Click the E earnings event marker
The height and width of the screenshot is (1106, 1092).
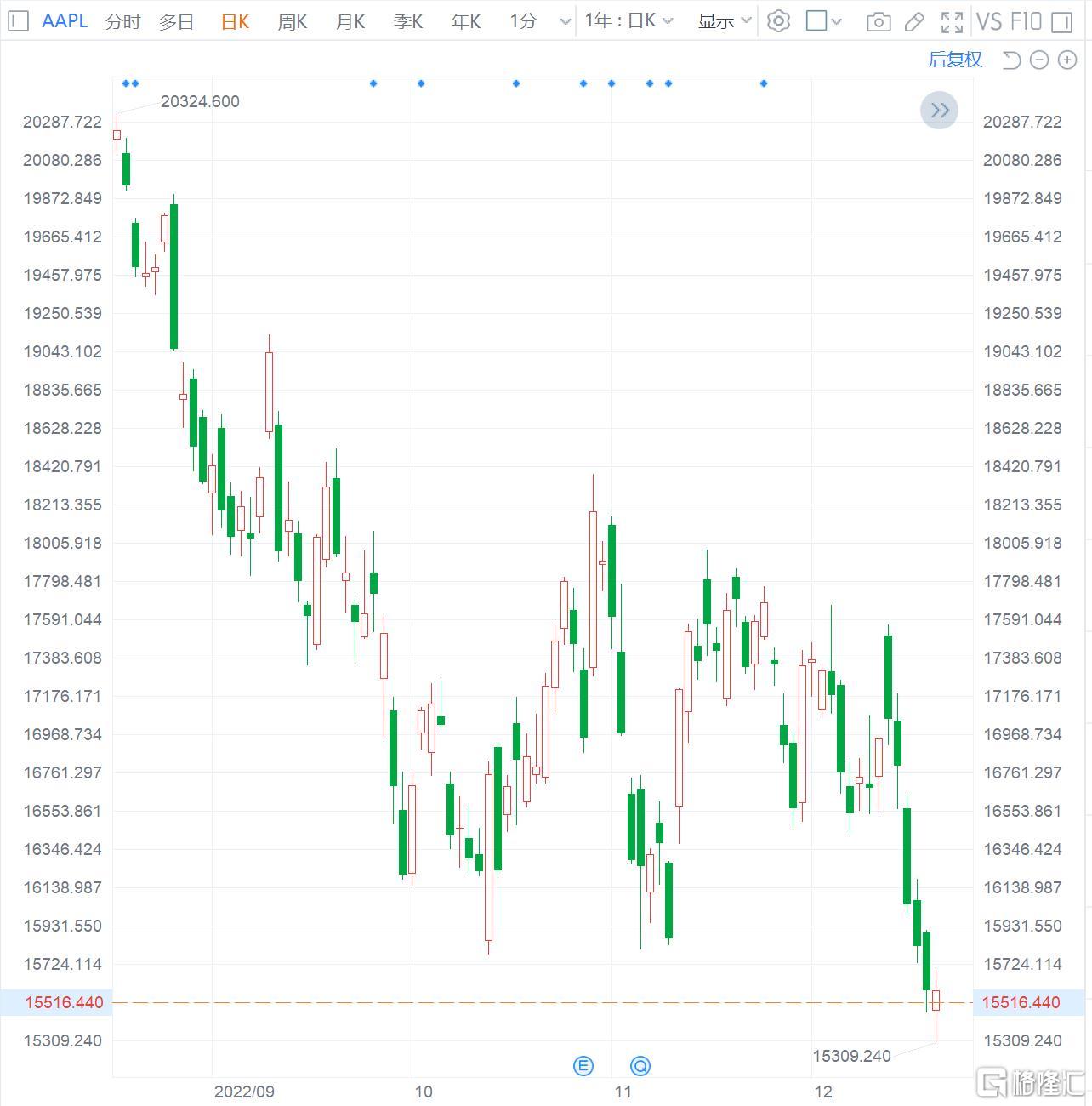point(583,1065)
